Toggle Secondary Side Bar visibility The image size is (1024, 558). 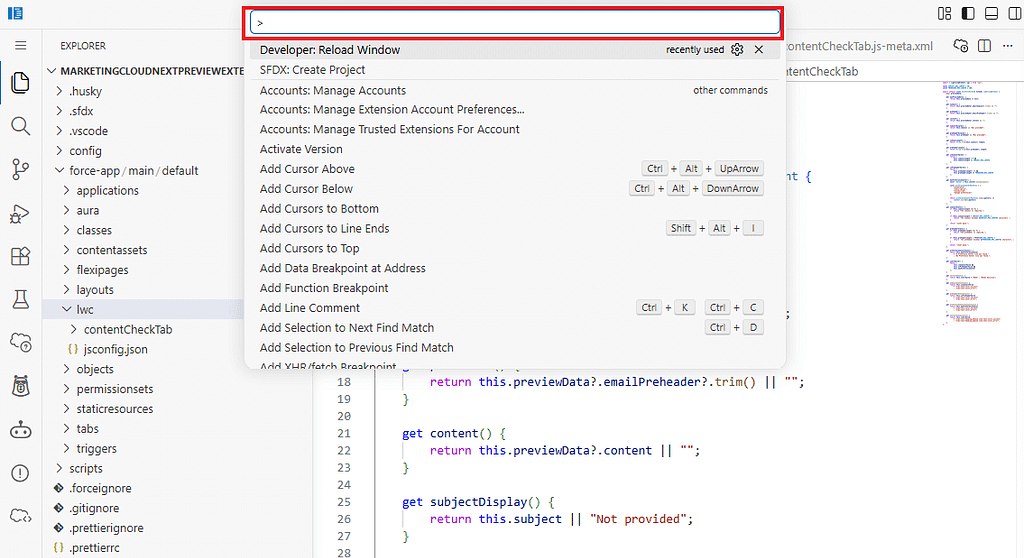(1014, 13)
